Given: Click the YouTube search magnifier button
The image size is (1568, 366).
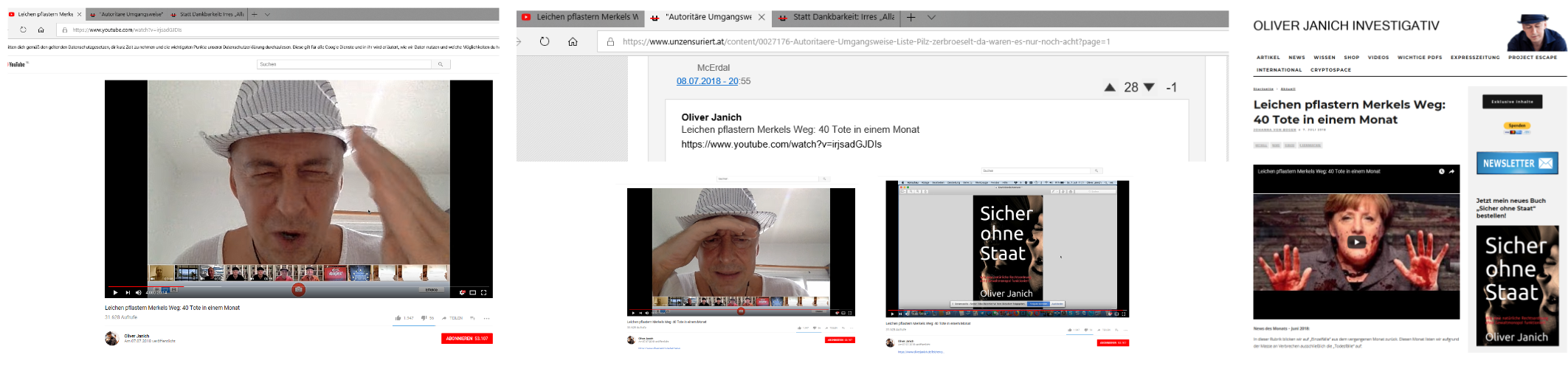Looking at the screenshot, I should [441, 64].
